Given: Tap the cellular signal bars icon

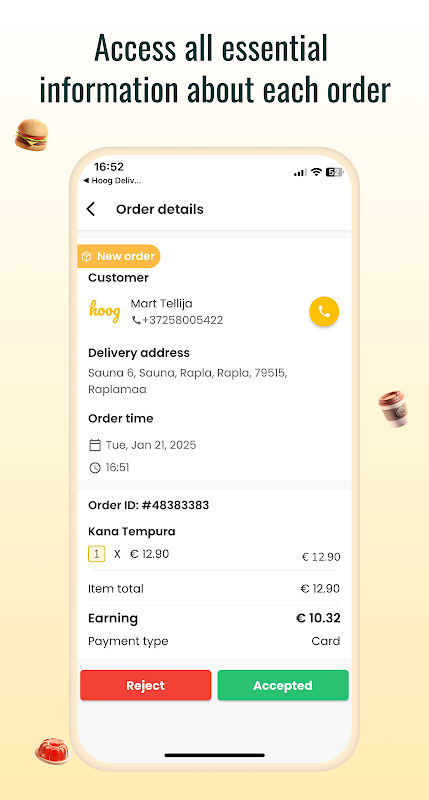Looking at the screenshot, I should pyautogui.click(x=300, y=172).
